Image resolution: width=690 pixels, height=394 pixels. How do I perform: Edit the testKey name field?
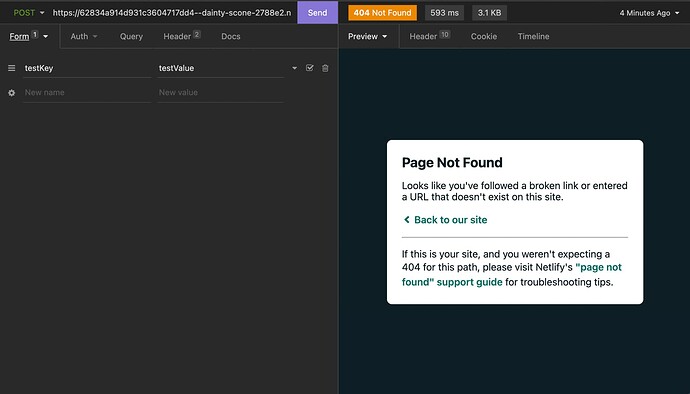point(87,68)
